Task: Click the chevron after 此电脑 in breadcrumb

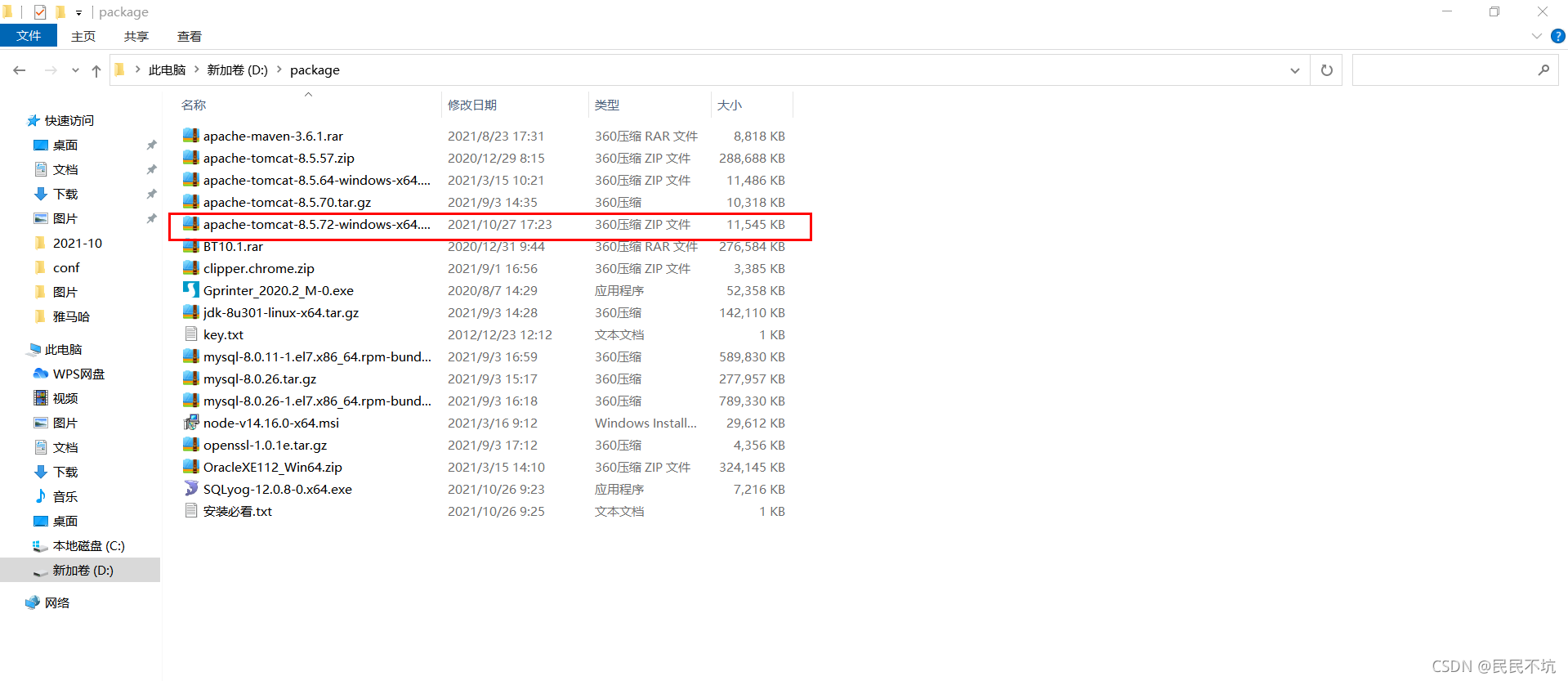Action: 196,69
